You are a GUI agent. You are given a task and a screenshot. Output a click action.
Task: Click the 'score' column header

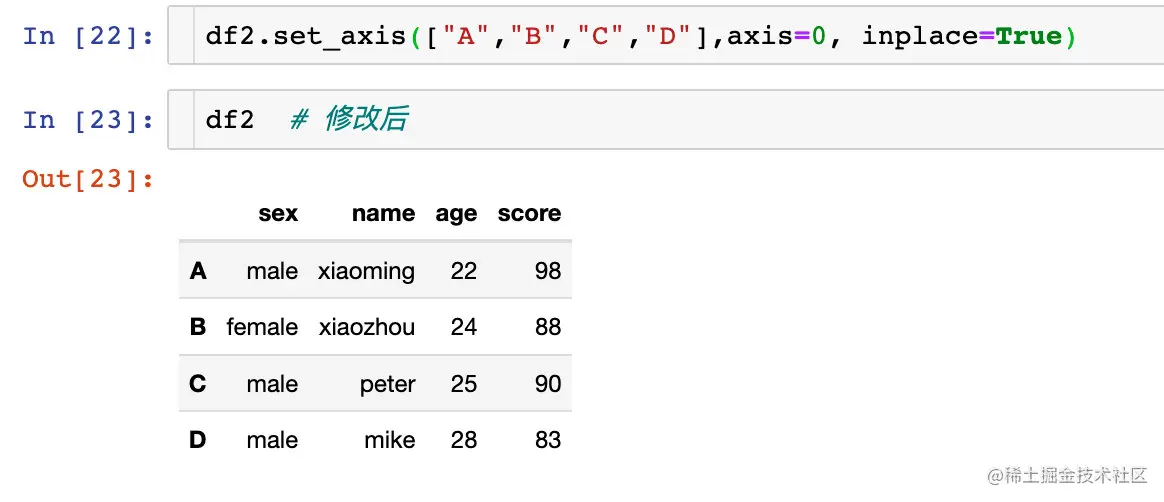pos(529,214)
